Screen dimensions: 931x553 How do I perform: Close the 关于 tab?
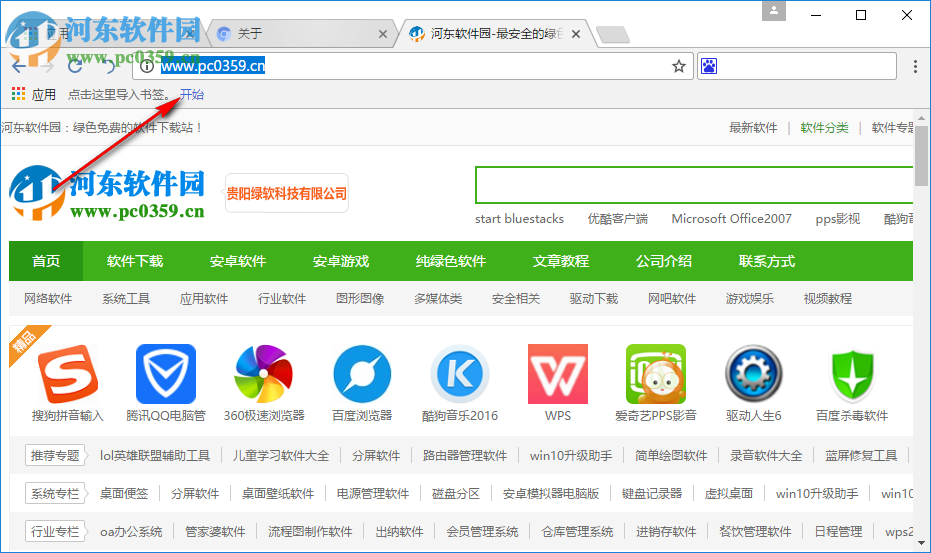coord(383,34)
